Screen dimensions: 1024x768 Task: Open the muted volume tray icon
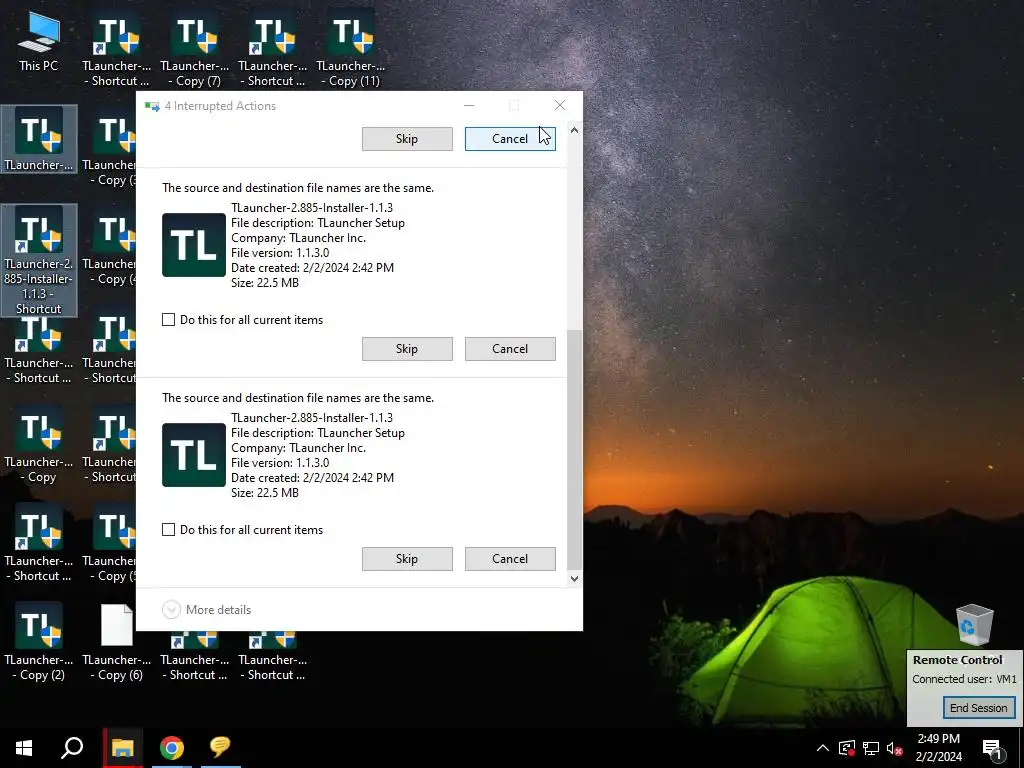pos(895,748)
